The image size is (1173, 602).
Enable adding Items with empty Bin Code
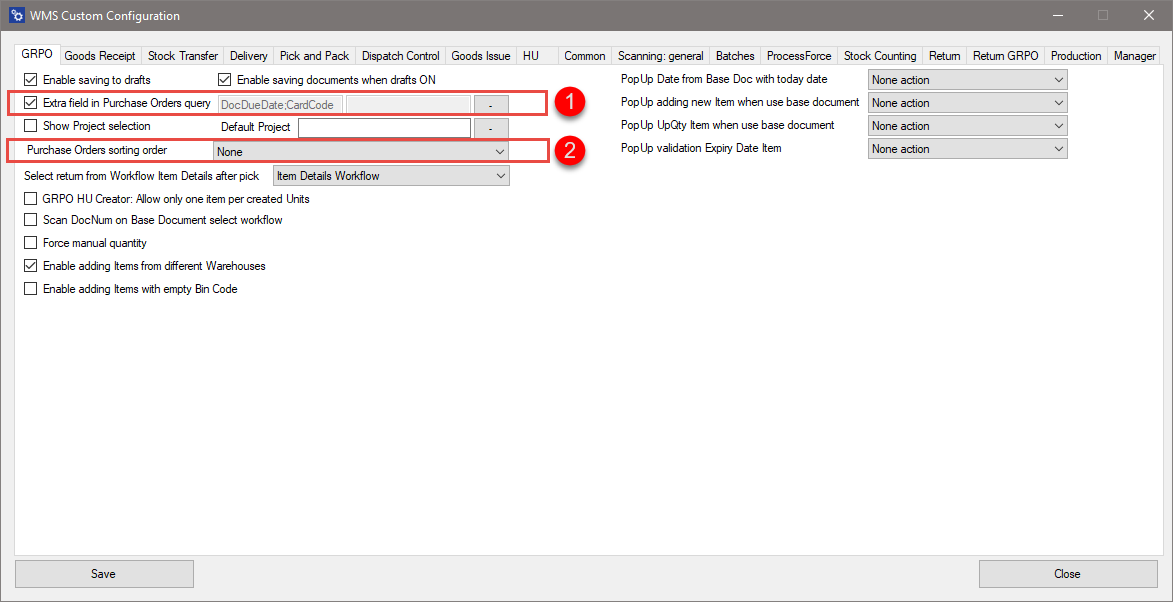[31, 289]
